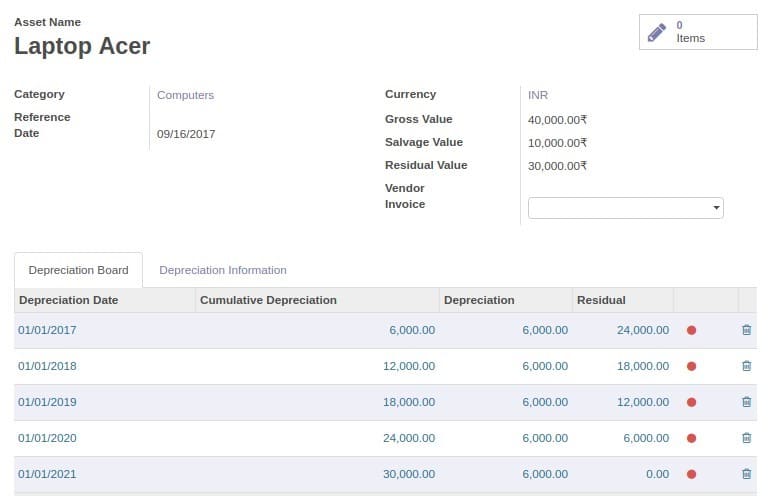Delete the 01/01/2020 depreciation line
Viewport: 771px width, 496px height.
(746, 438)
